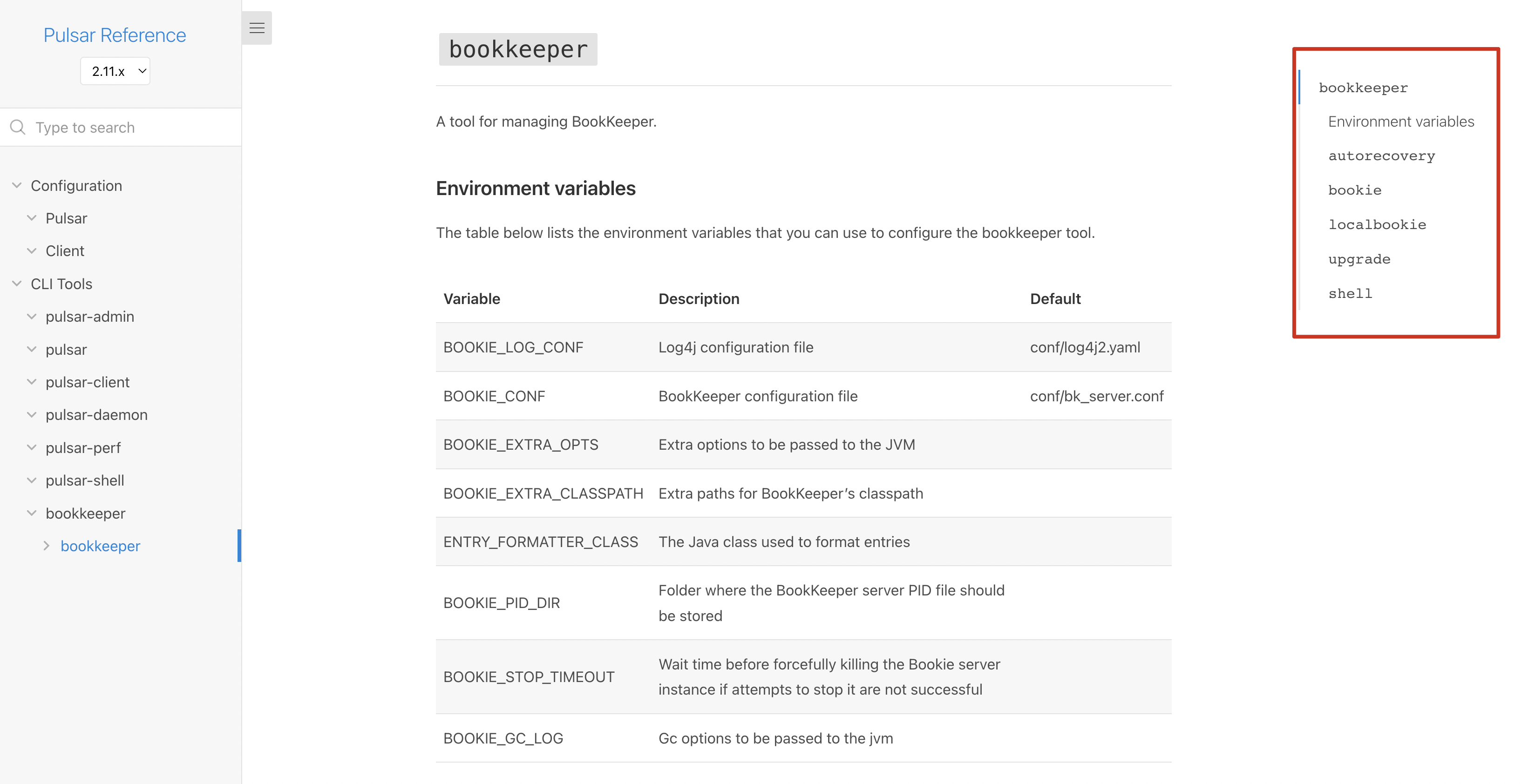
Task: Click the search magnifier icon
Action: pos(17,127)
